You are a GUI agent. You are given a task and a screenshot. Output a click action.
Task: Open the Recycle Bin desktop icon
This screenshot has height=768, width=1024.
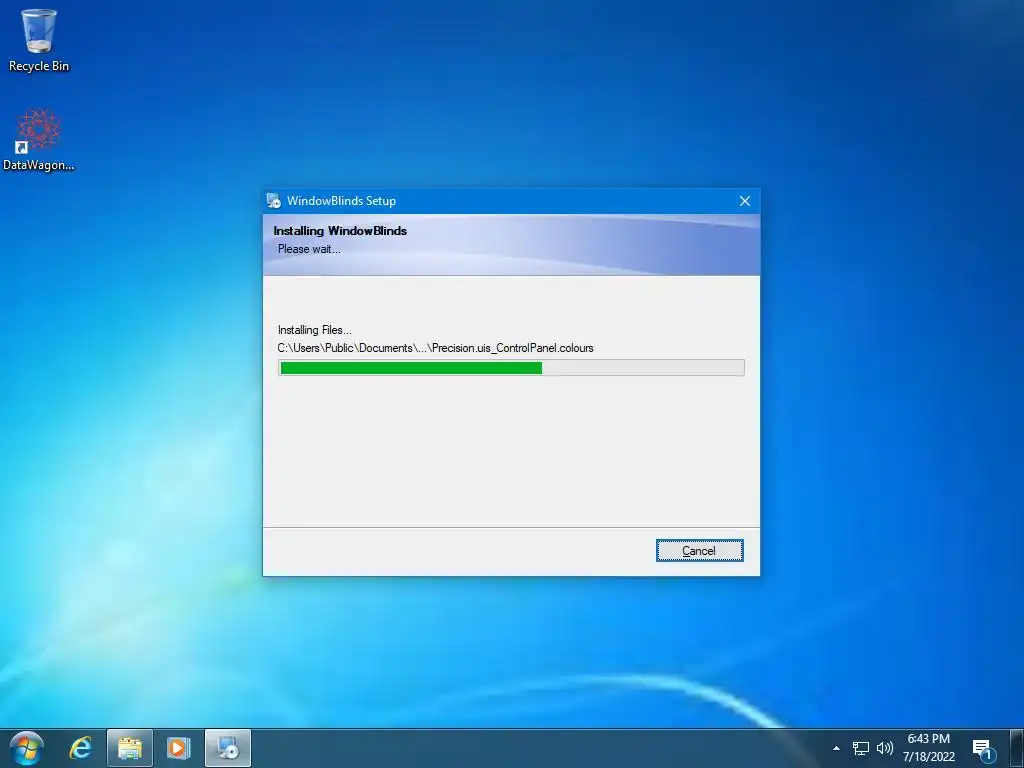coord(39,40)
